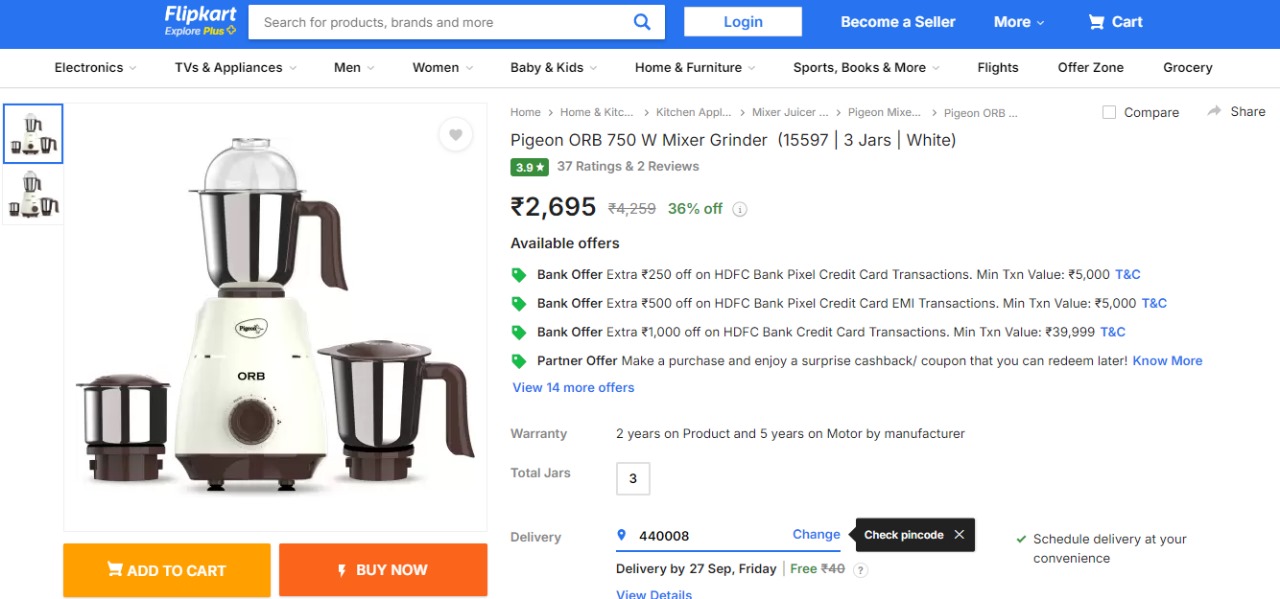Image resolution: width=1280 pixels, height=599 pixels.
Task: Click the Share arrow icon
Action: point(1214,111)
